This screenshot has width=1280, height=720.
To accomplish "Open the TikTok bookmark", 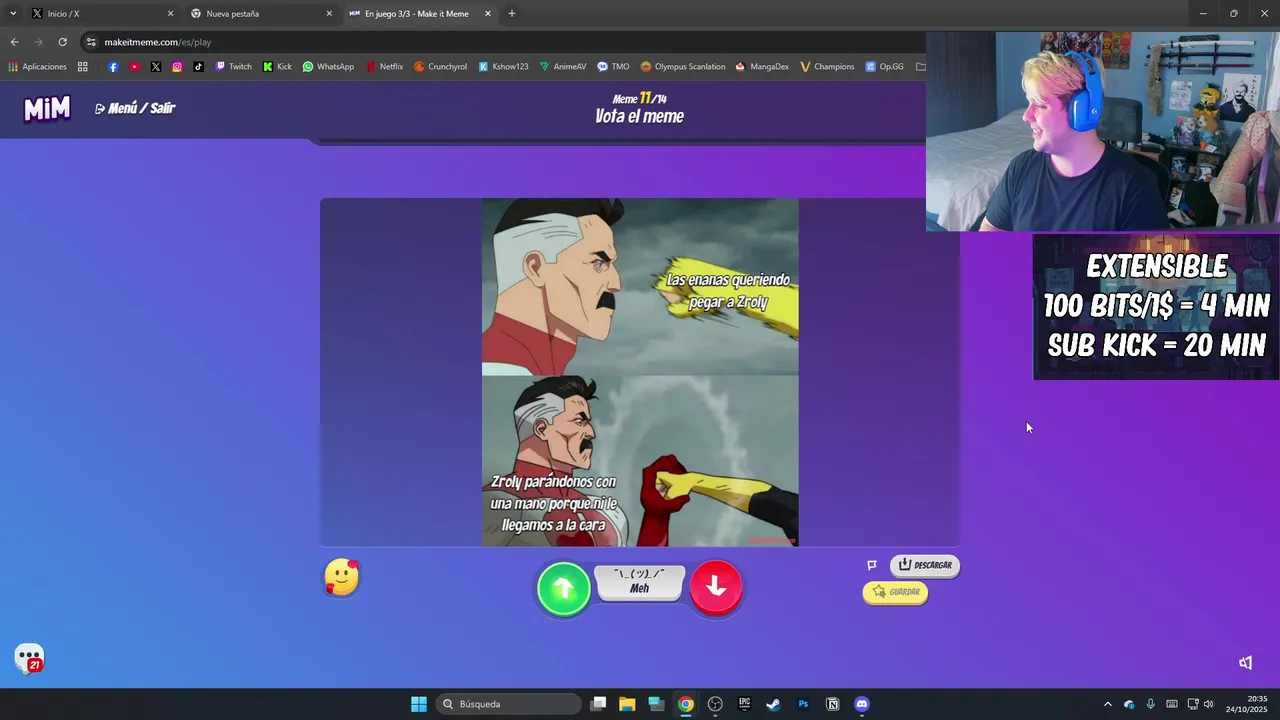I will click(198, 67).
